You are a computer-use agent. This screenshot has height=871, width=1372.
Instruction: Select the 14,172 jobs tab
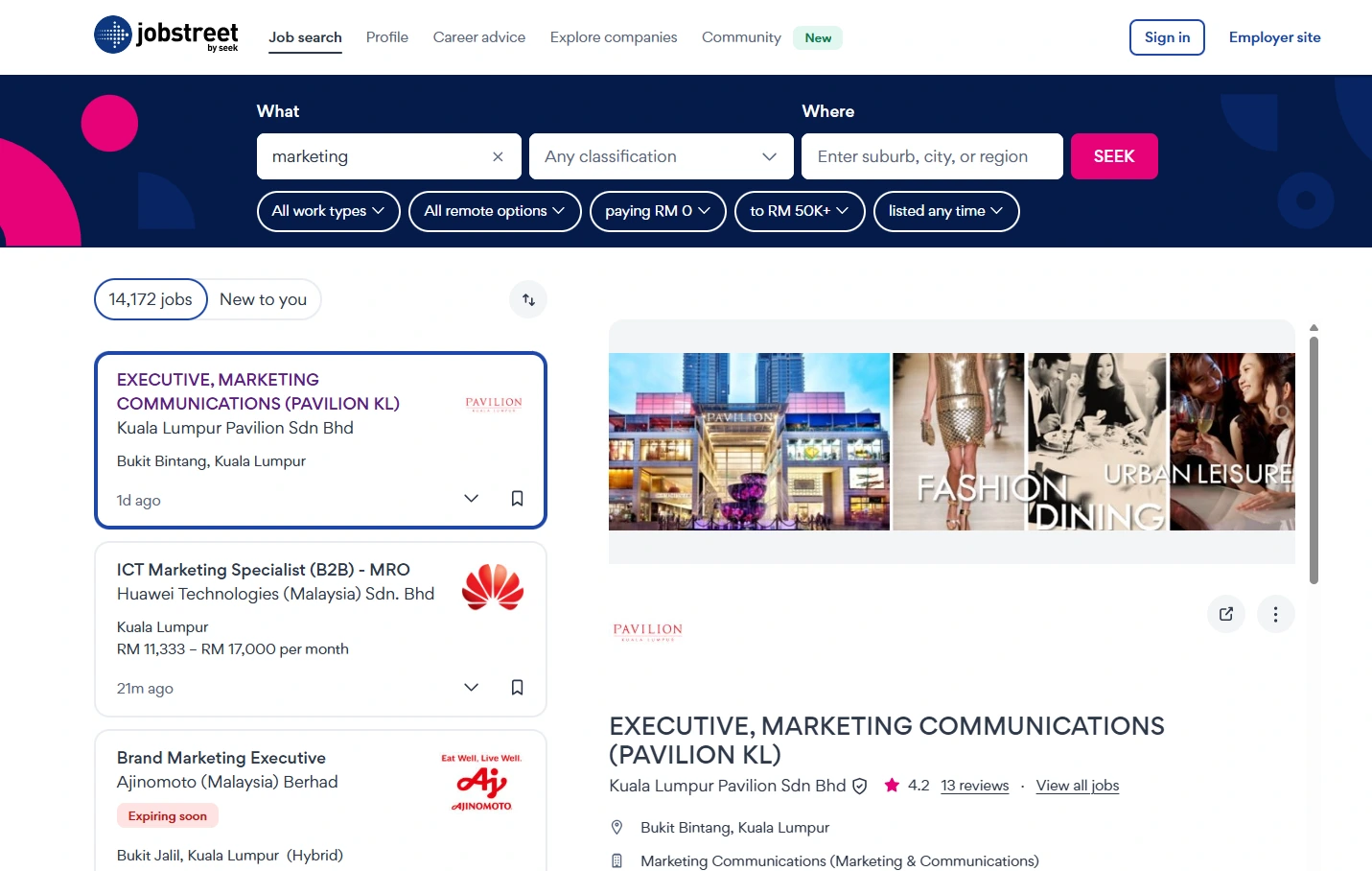[151, 299]
